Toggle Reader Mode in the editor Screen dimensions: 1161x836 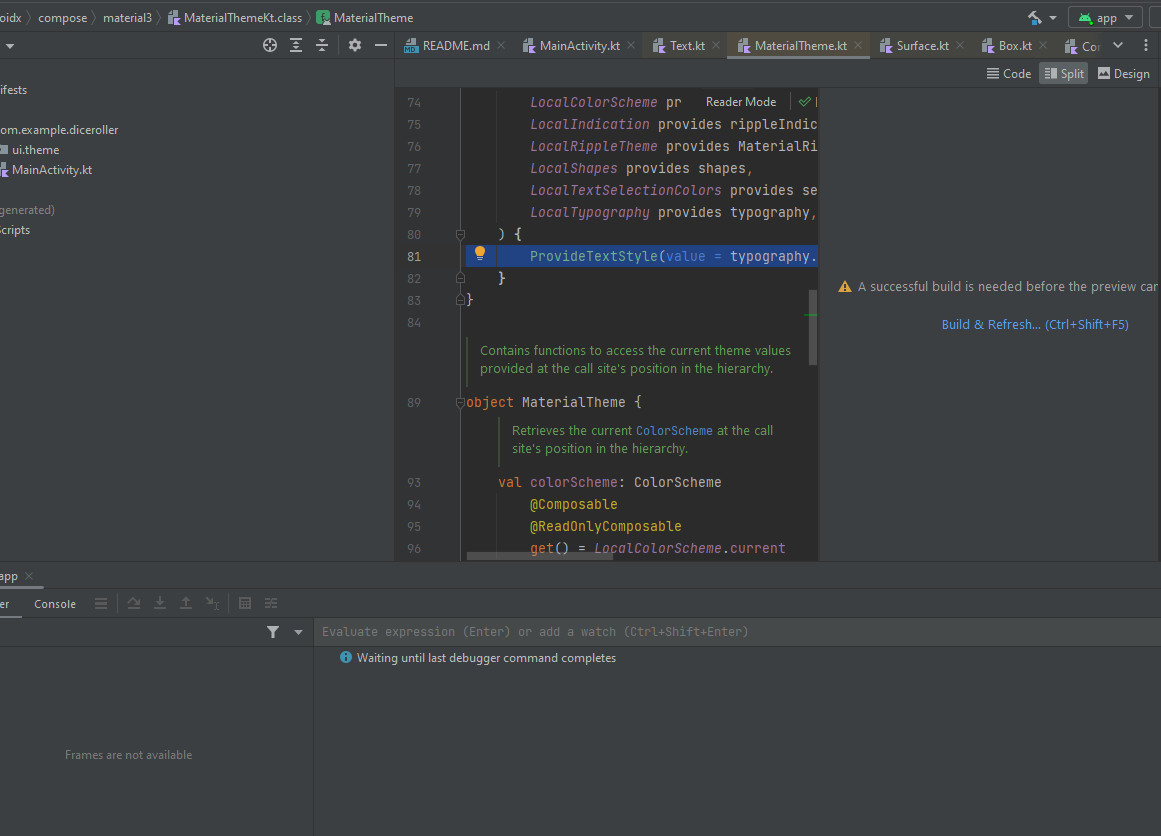(x=741, y=101)
